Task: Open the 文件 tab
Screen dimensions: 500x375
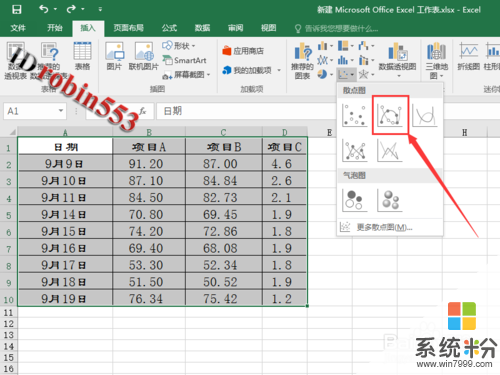Action: click(18, 28)
